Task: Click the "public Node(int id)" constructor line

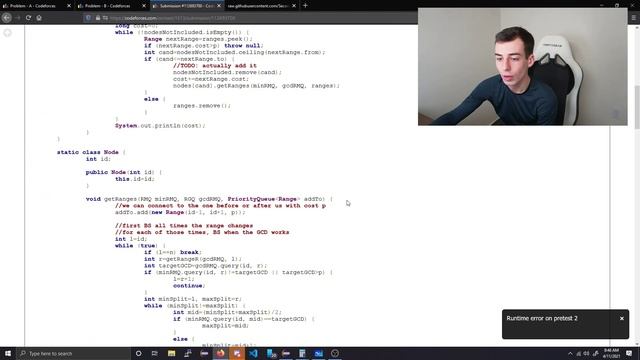Action: [x=124, y=172]
